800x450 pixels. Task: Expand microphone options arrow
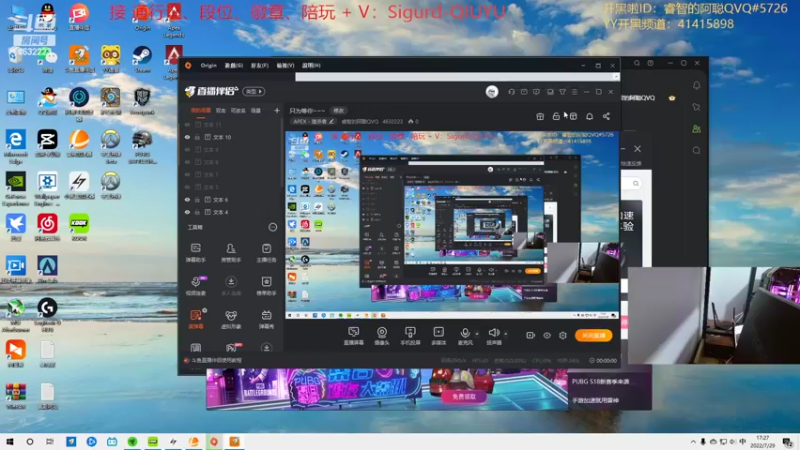(477, 334)
